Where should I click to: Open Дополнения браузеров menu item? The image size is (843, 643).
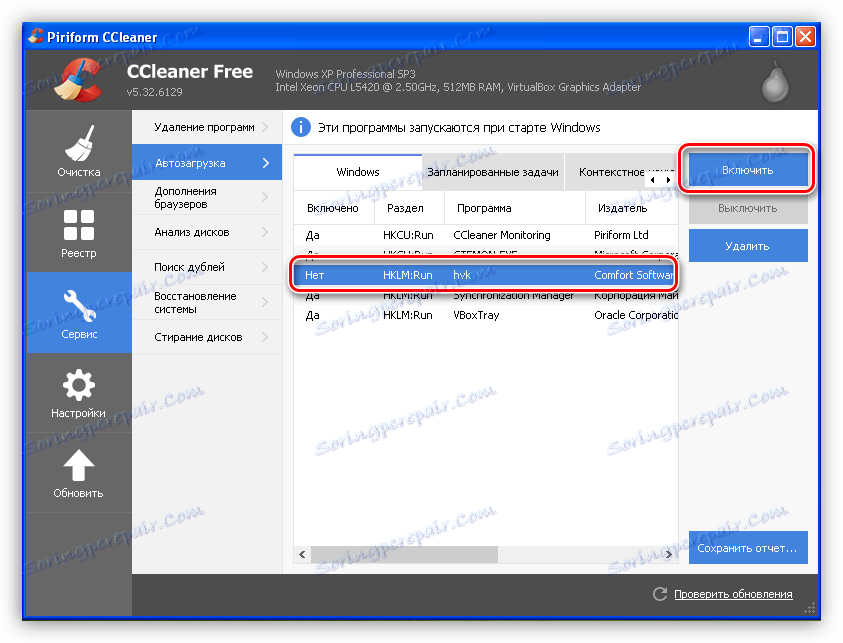coord(207,197)
